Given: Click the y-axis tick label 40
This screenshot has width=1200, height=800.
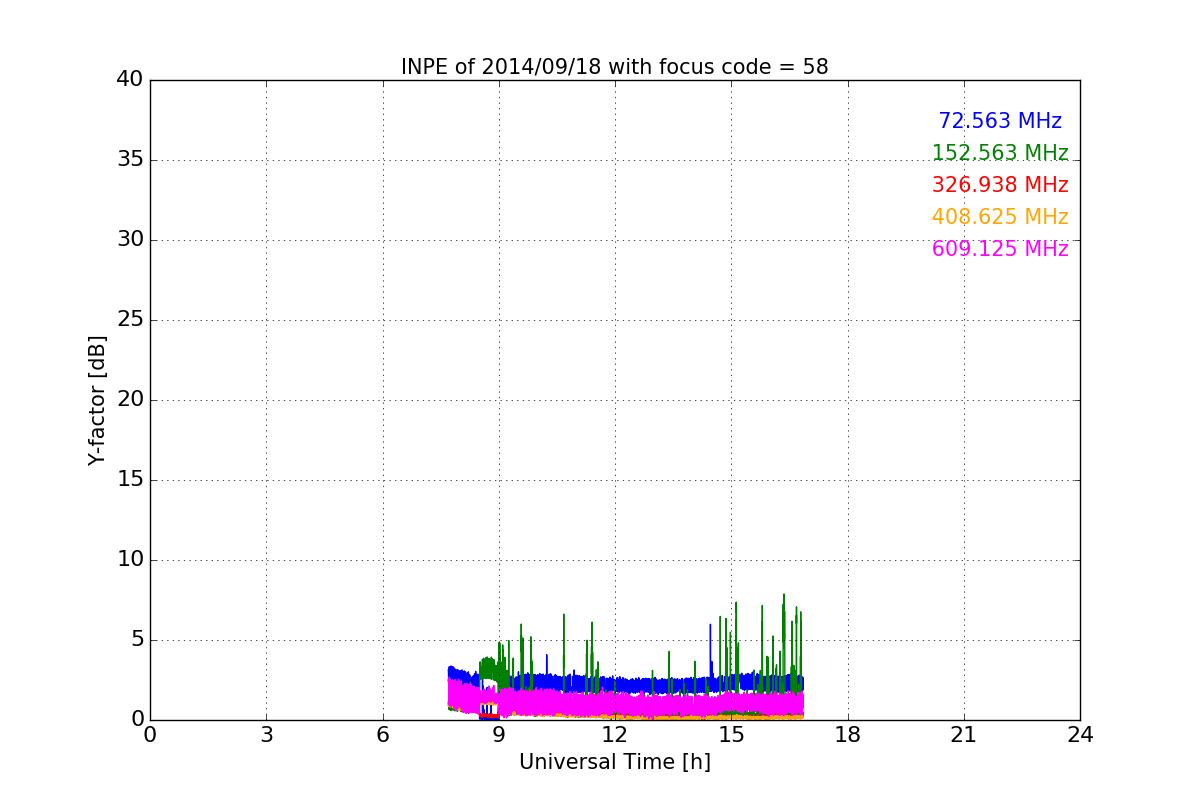Looking at the screenshot, I should [130, 79].
